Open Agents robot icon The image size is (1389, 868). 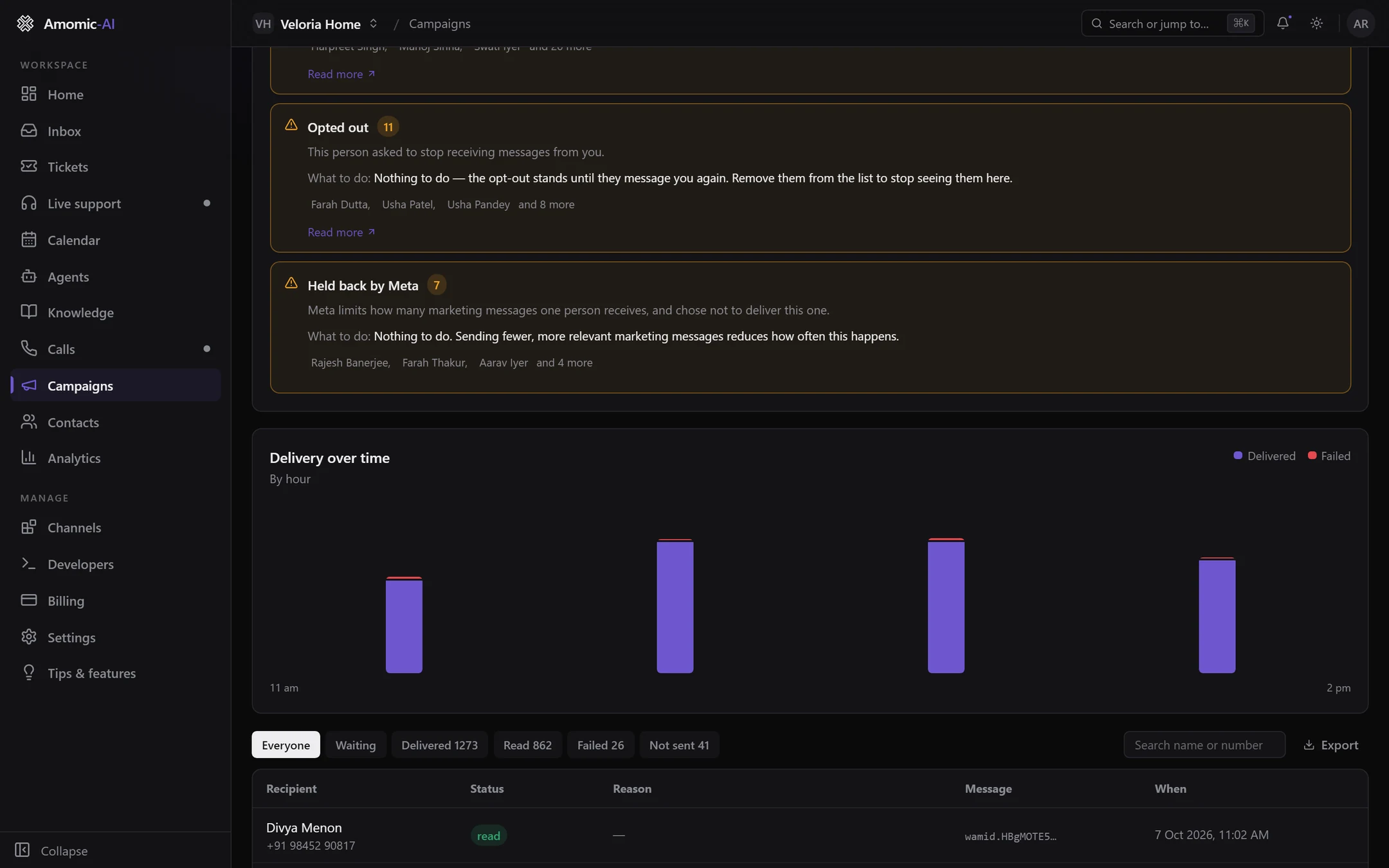coord(28,276)
